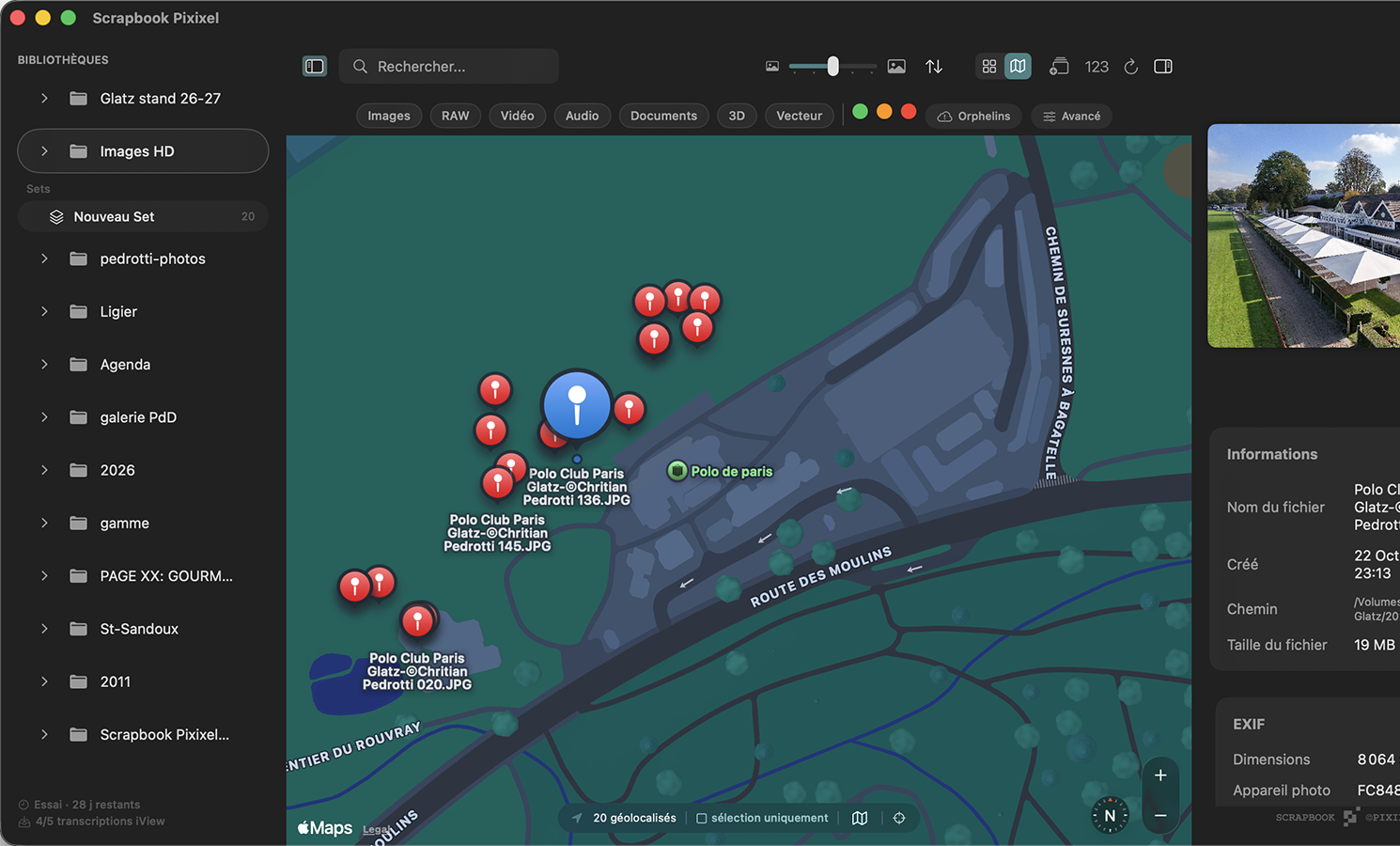This screenshot has width=1400, height=846.
Task: Expand the Scrapbook Pixixel... library
Action: 44,735
